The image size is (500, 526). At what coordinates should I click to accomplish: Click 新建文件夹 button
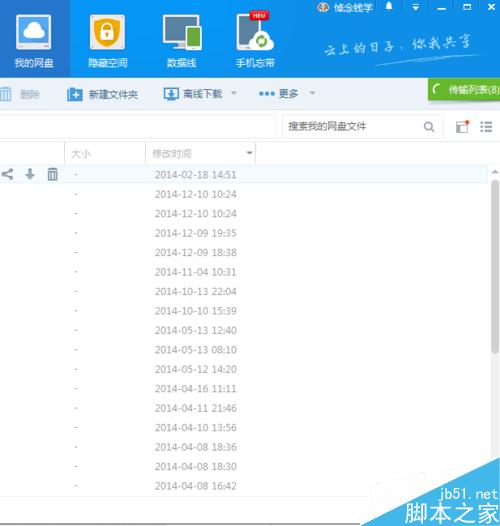pos(102,94)
